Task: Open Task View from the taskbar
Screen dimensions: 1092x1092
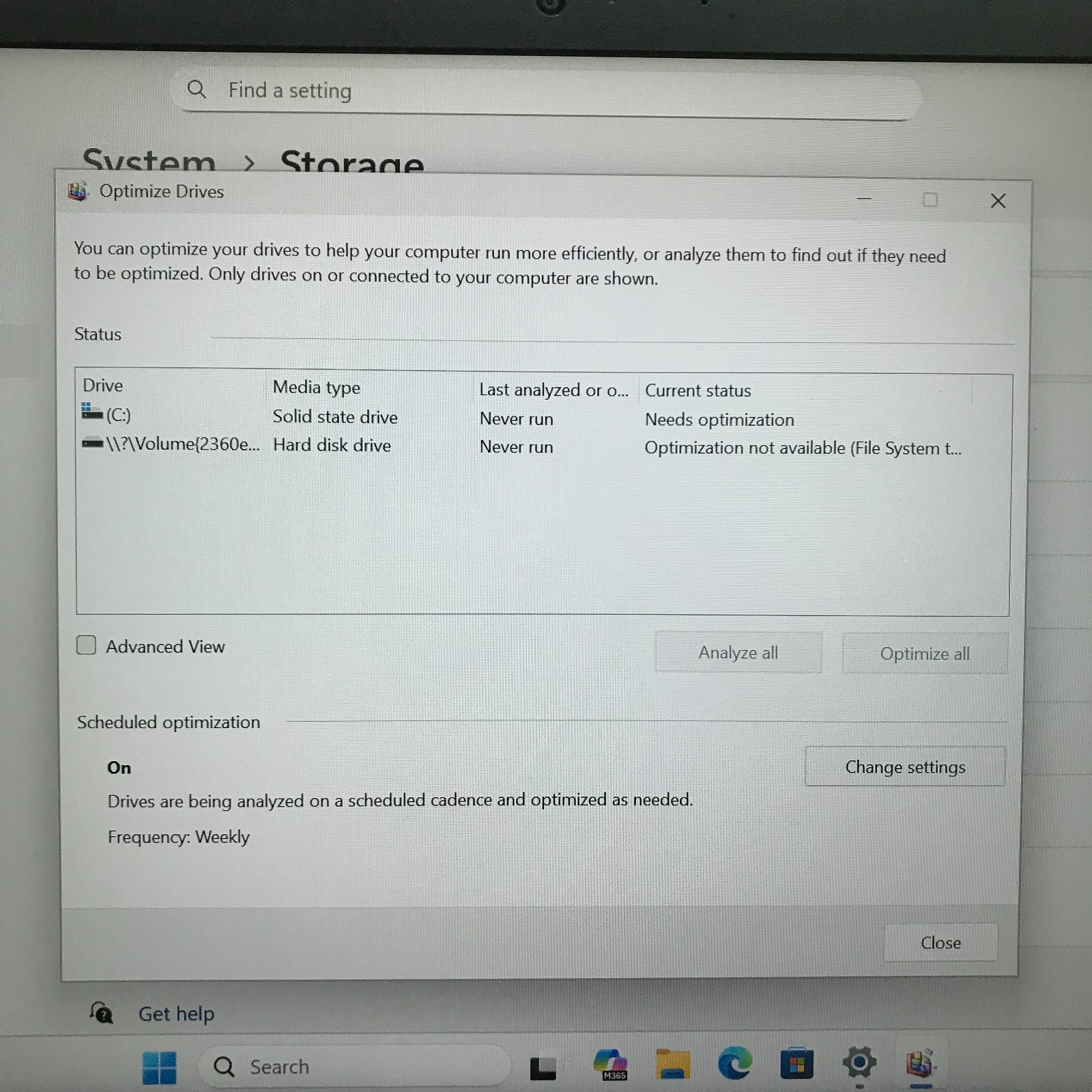Action: (x=543, y=1068)
